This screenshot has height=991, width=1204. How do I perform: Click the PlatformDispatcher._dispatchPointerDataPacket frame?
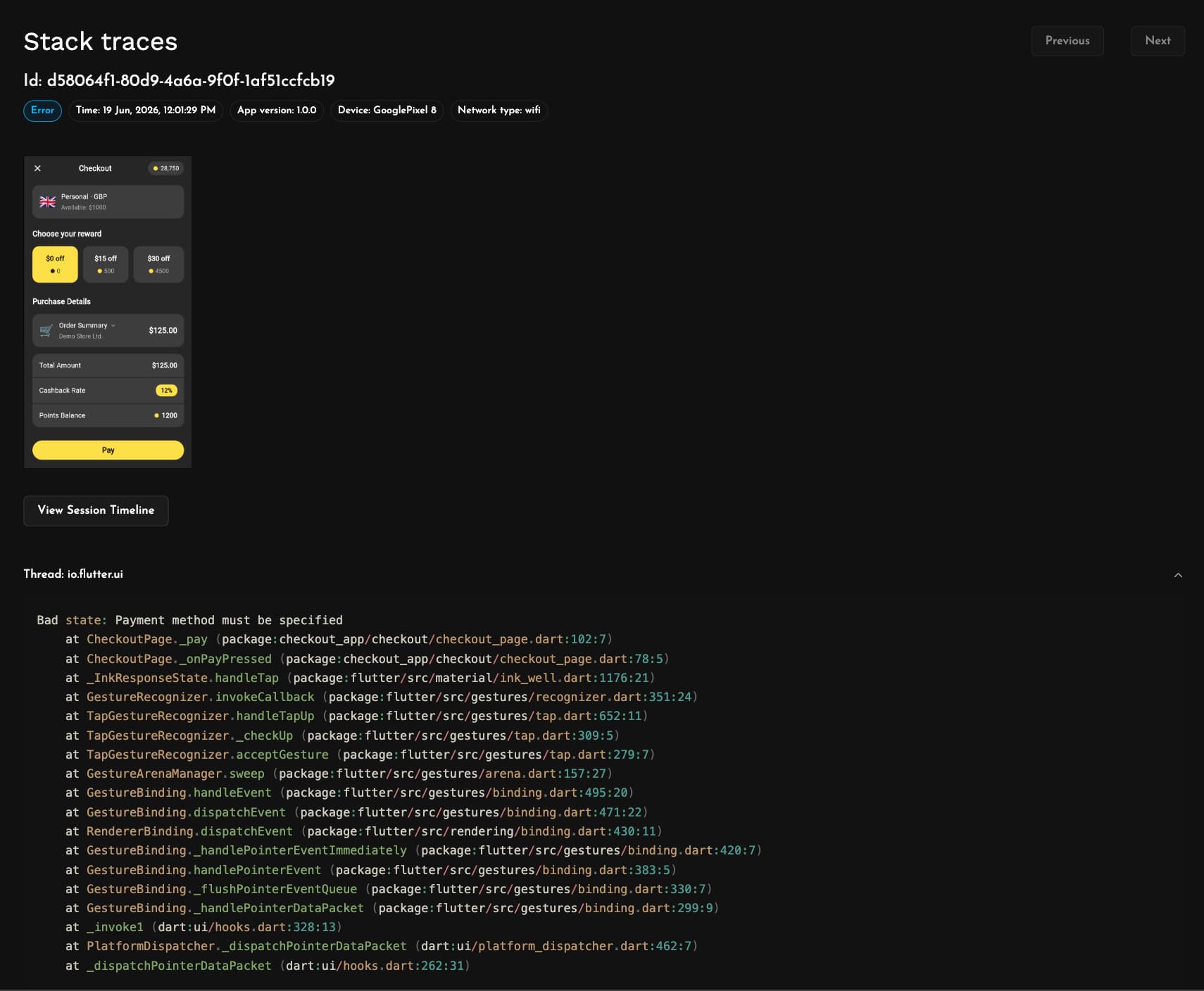click(382, 946)
